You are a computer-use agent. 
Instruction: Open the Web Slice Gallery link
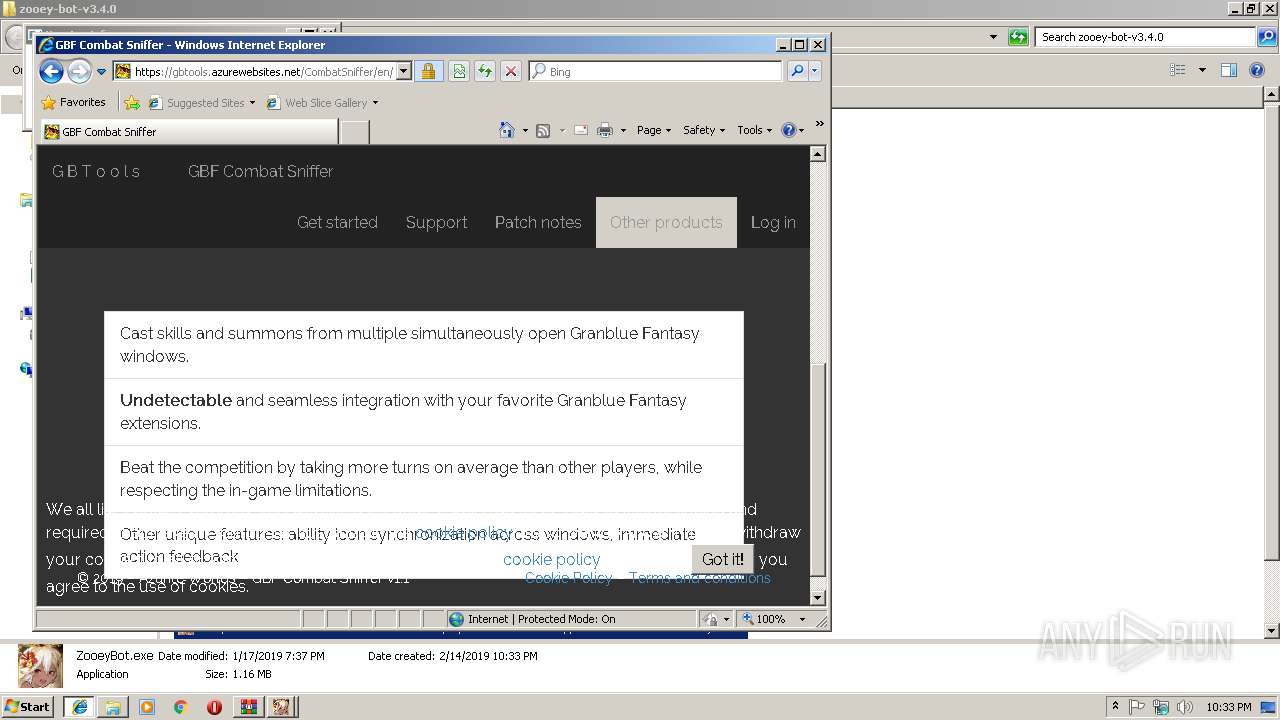pos(322,102)
